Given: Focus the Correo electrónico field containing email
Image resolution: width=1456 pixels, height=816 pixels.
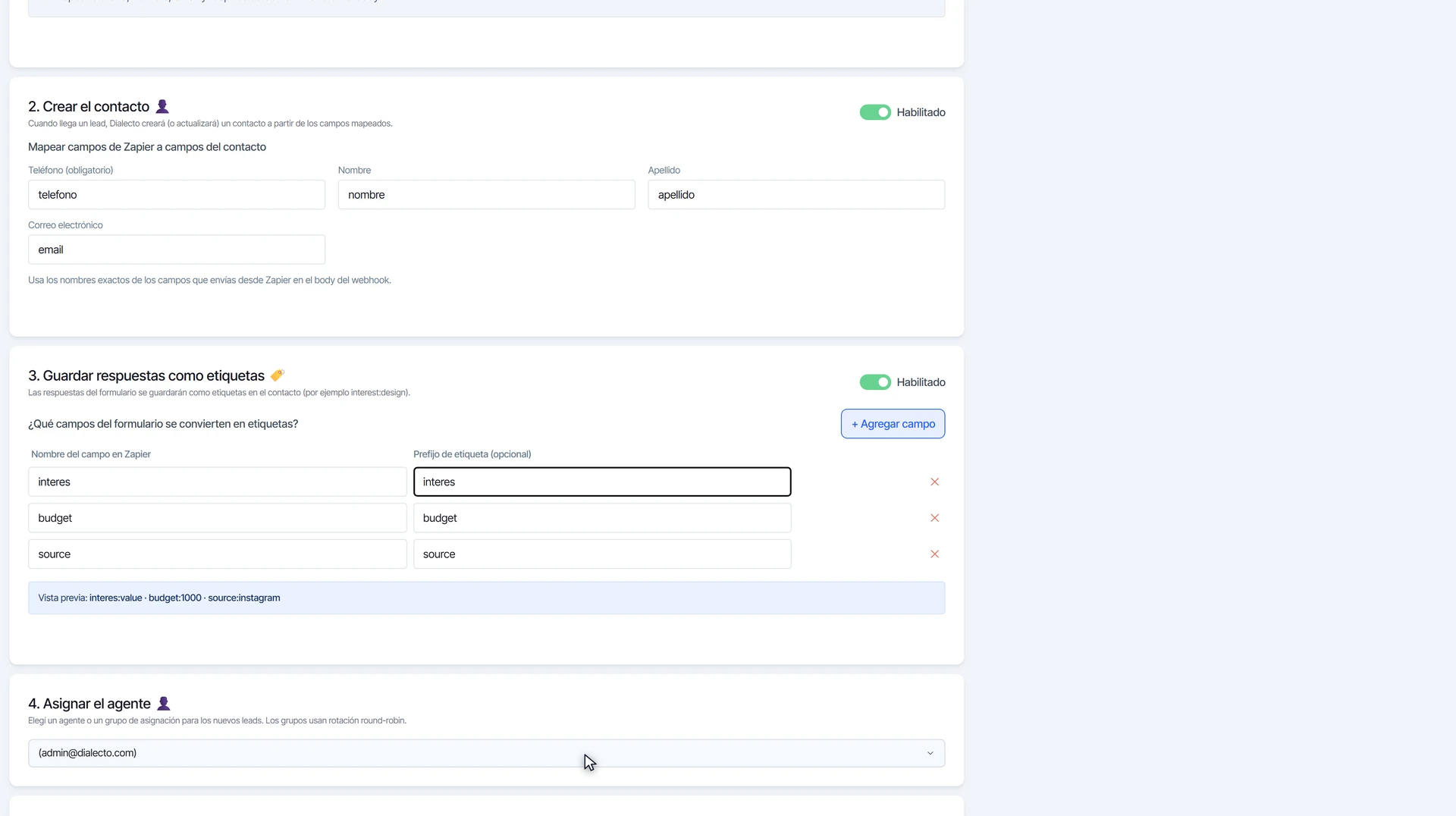Looking at the screenshot, I should click(177, 250).
